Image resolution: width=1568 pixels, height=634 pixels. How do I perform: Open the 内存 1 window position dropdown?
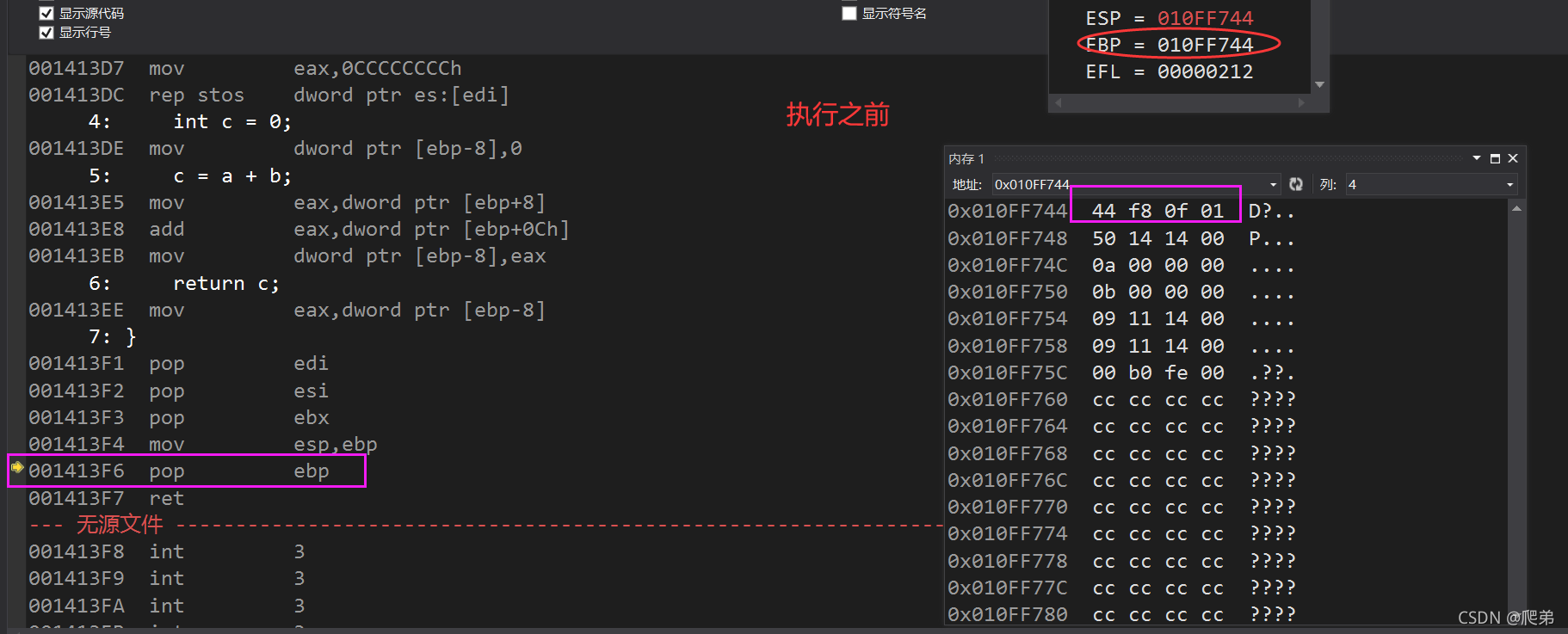click(1477, 158)
